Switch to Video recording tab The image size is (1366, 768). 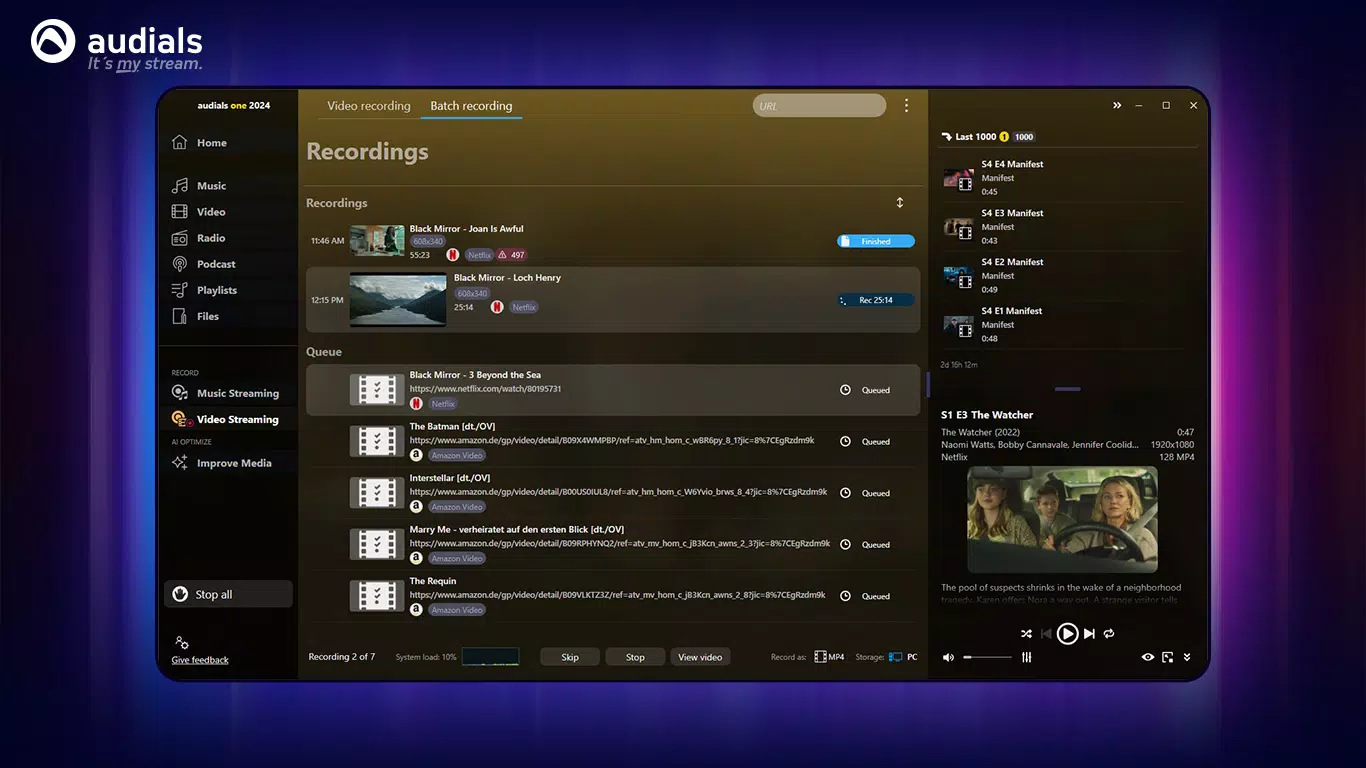pyautogui.click(x=369, y=106)
